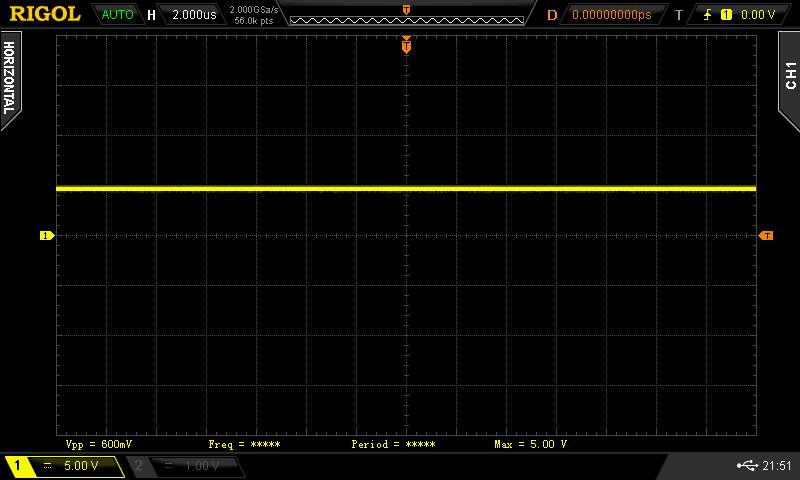
Task: Click the rising edge trigger type icon
Action: (x=709, y=15)
